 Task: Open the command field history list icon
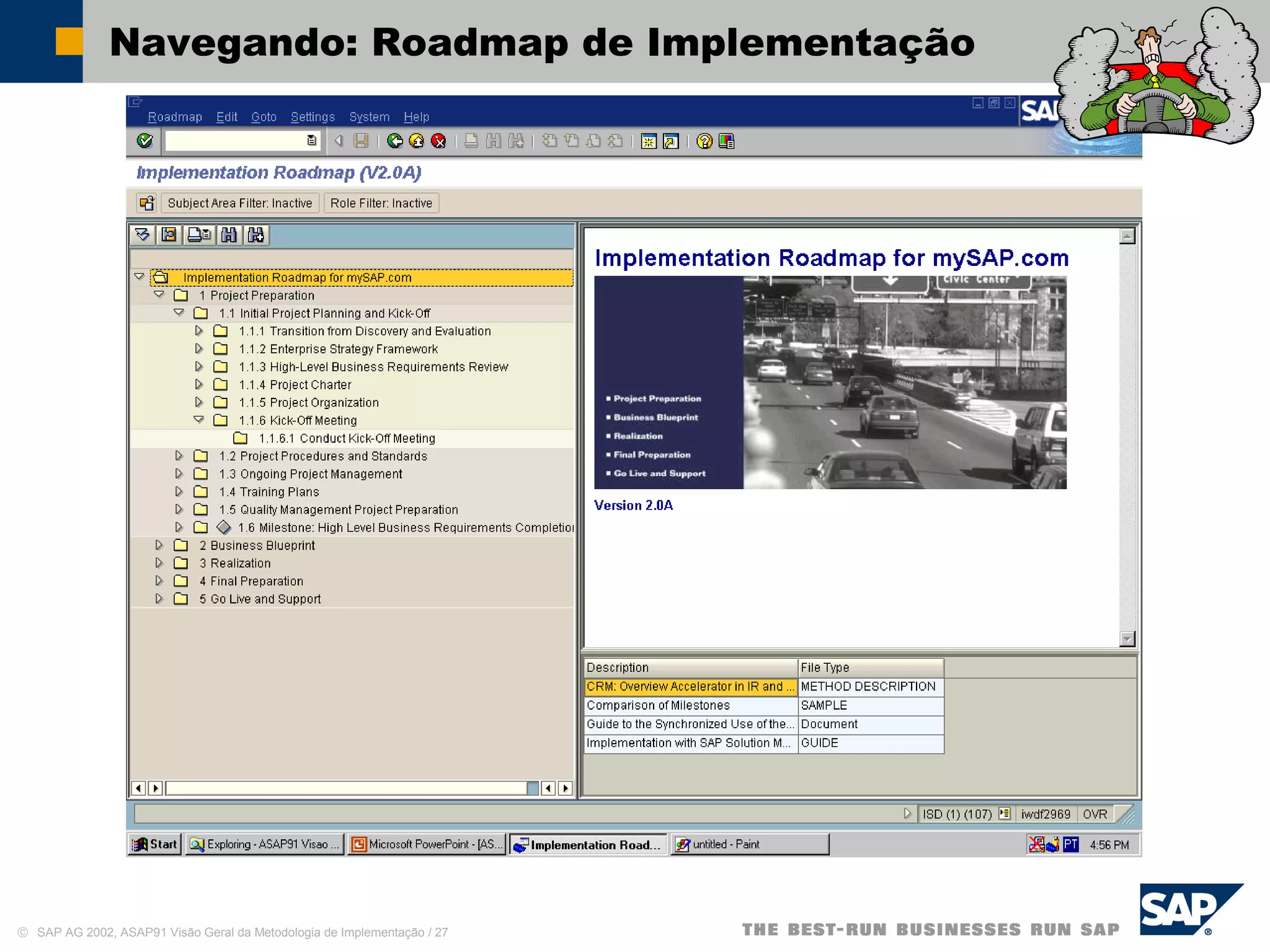311,141
